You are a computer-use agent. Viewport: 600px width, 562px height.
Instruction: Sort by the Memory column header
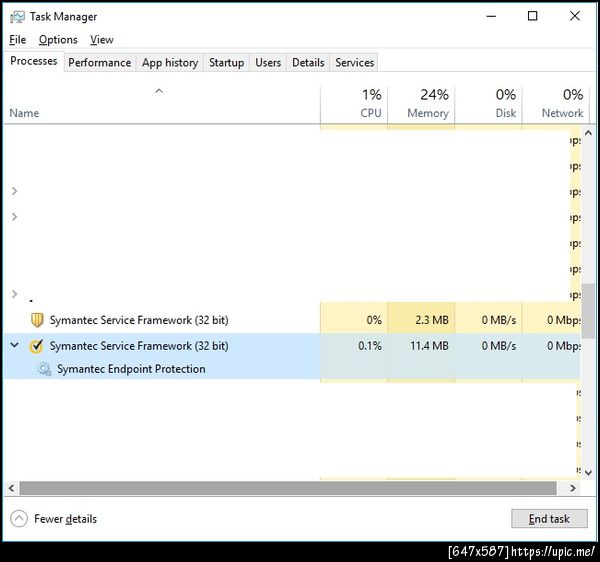(x=421, y=103)
